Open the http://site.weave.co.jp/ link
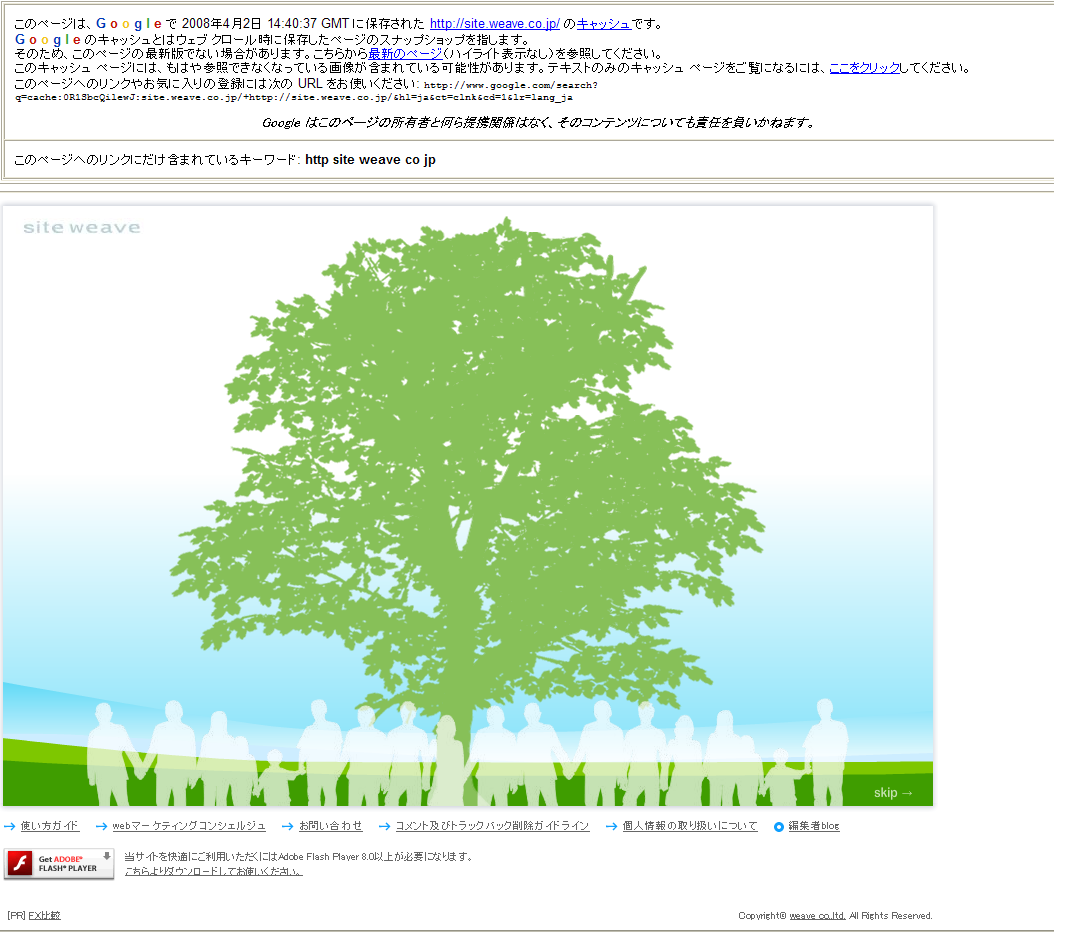This screenshot has width=1085, height=934. pos(494,23)
